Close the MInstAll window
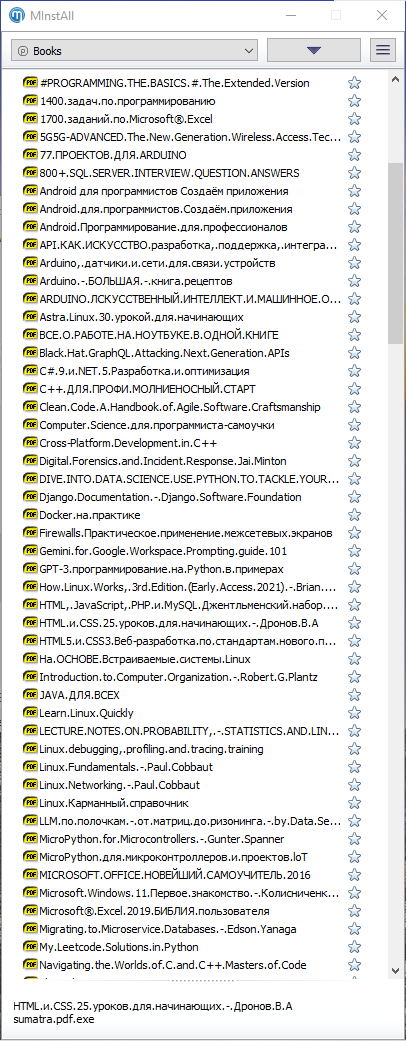Screen dimensions: 406x1041 [x=381, y=14]
